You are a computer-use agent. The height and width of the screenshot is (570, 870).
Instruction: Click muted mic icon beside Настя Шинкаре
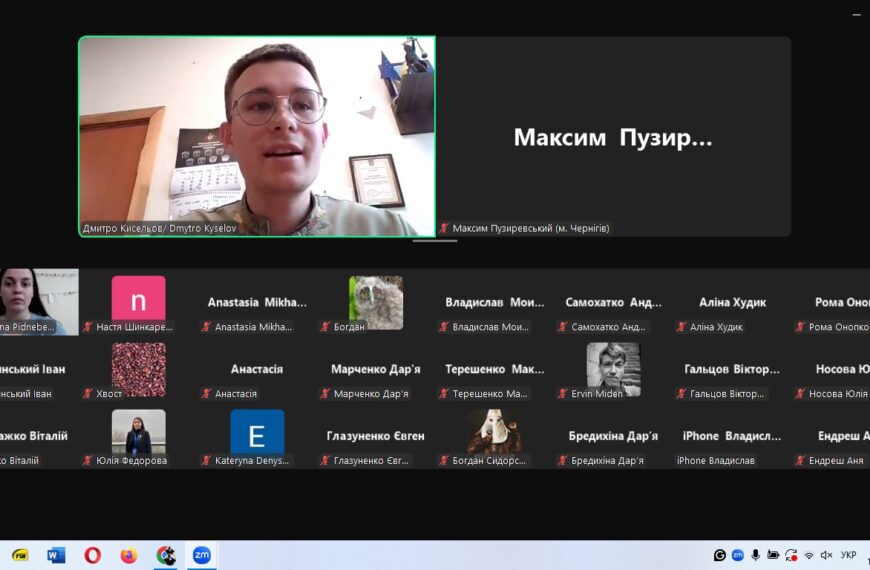[88, 327]
